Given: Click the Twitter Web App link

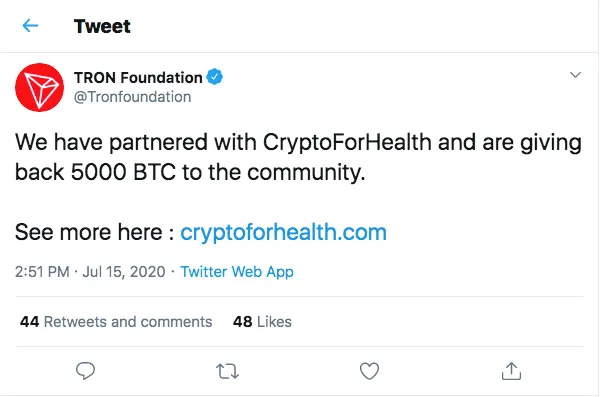Looking at the screenshot, I should pyautogui.click(x=237, y=272).
